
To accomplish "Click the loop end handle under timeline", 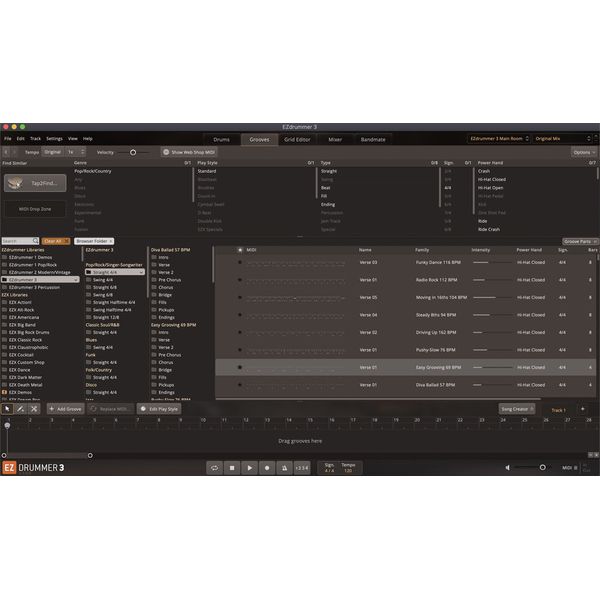I will coord(90,455).
